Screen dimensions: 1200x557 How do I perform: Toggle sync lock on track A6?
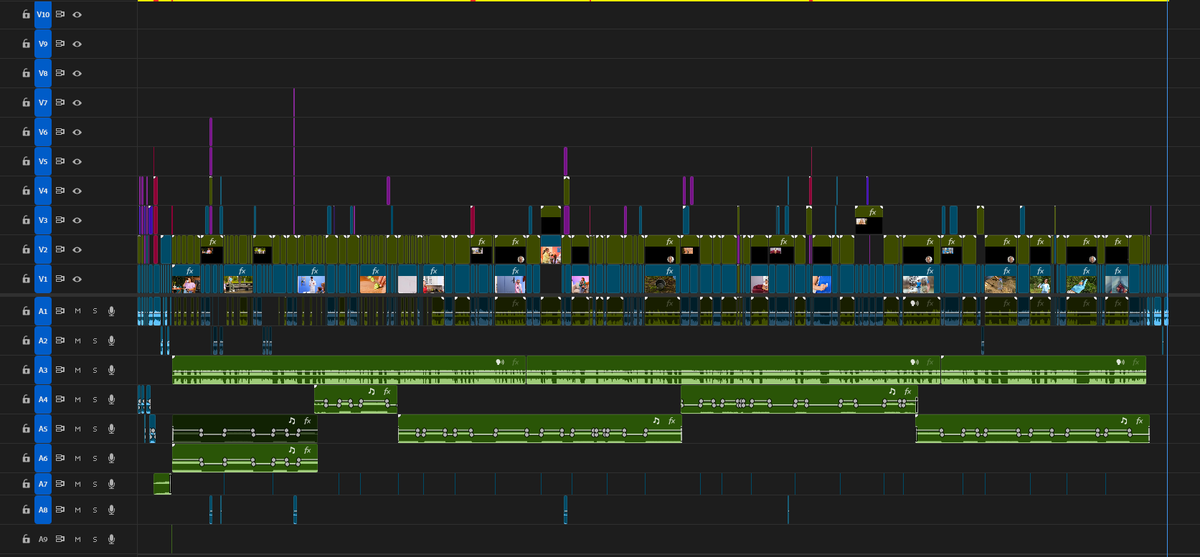click(60, 458)
